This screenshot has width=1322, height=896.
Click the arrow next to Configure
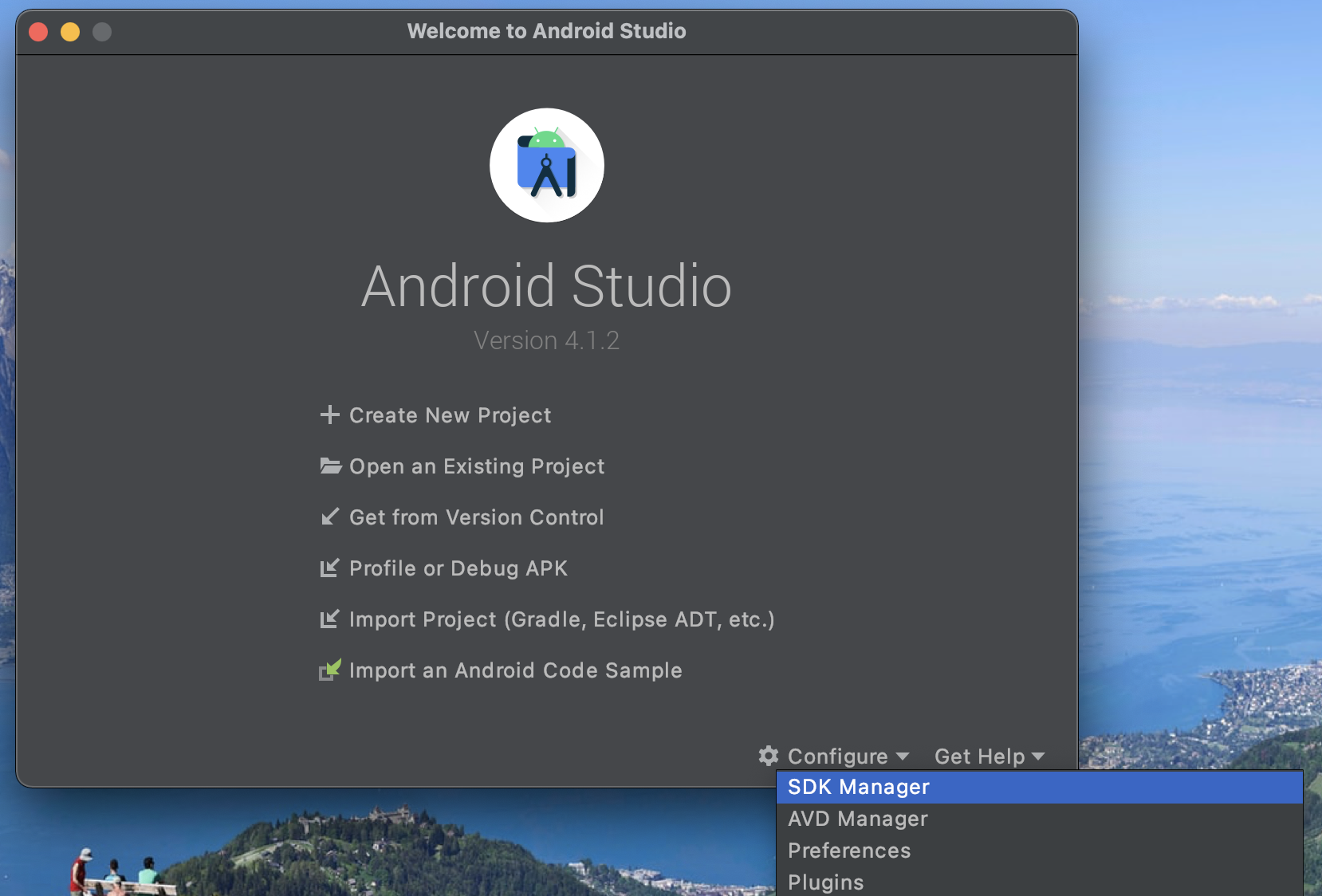click(903, 756)
